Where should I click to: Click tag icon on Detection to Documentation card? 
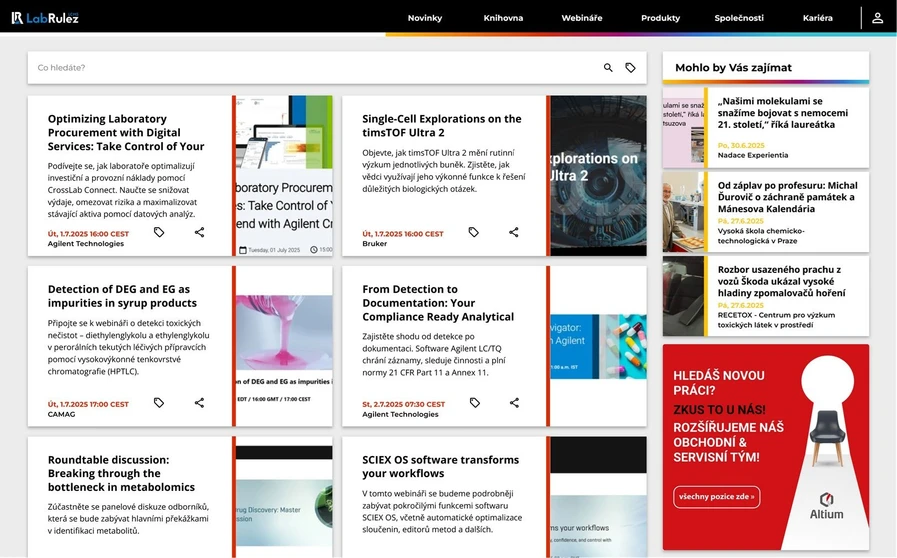pos(474,403)
